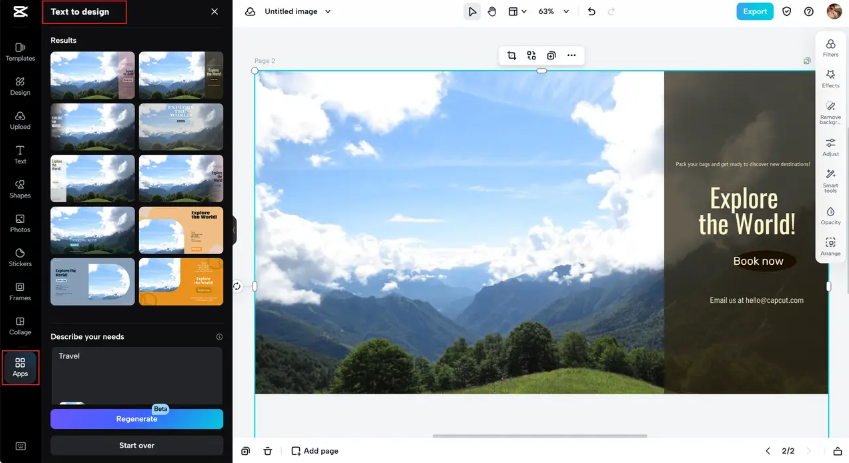Open Smart tools panel

(830, 180)
